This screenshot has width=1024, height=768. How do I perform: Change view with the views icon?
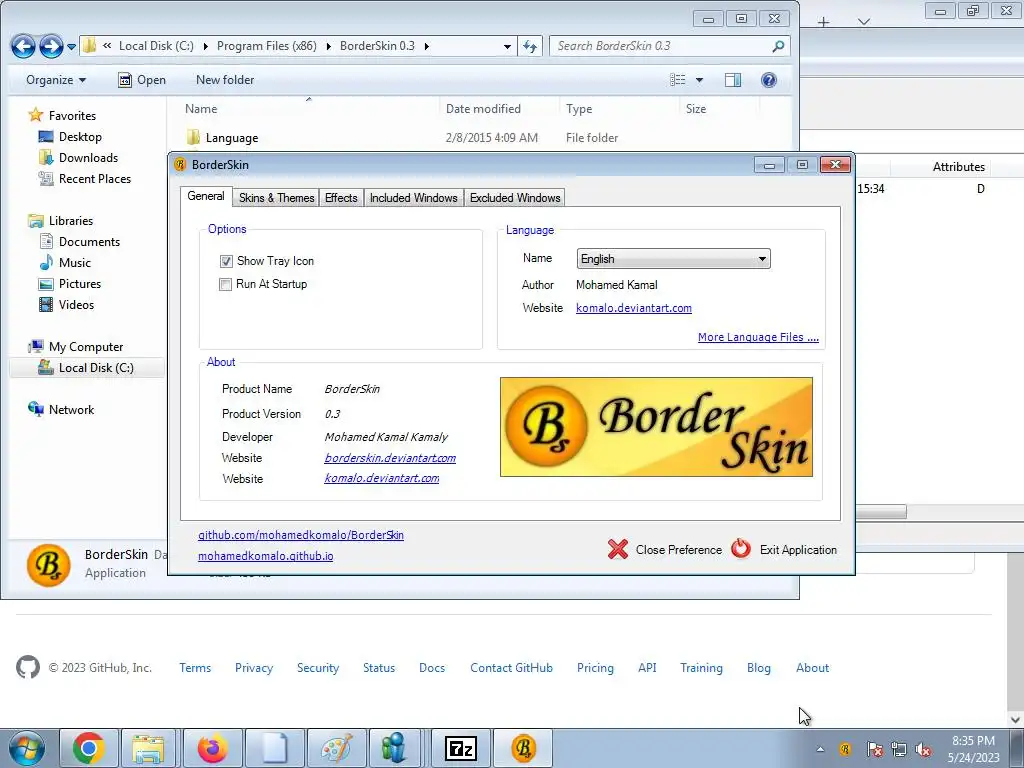coord(678,80)
